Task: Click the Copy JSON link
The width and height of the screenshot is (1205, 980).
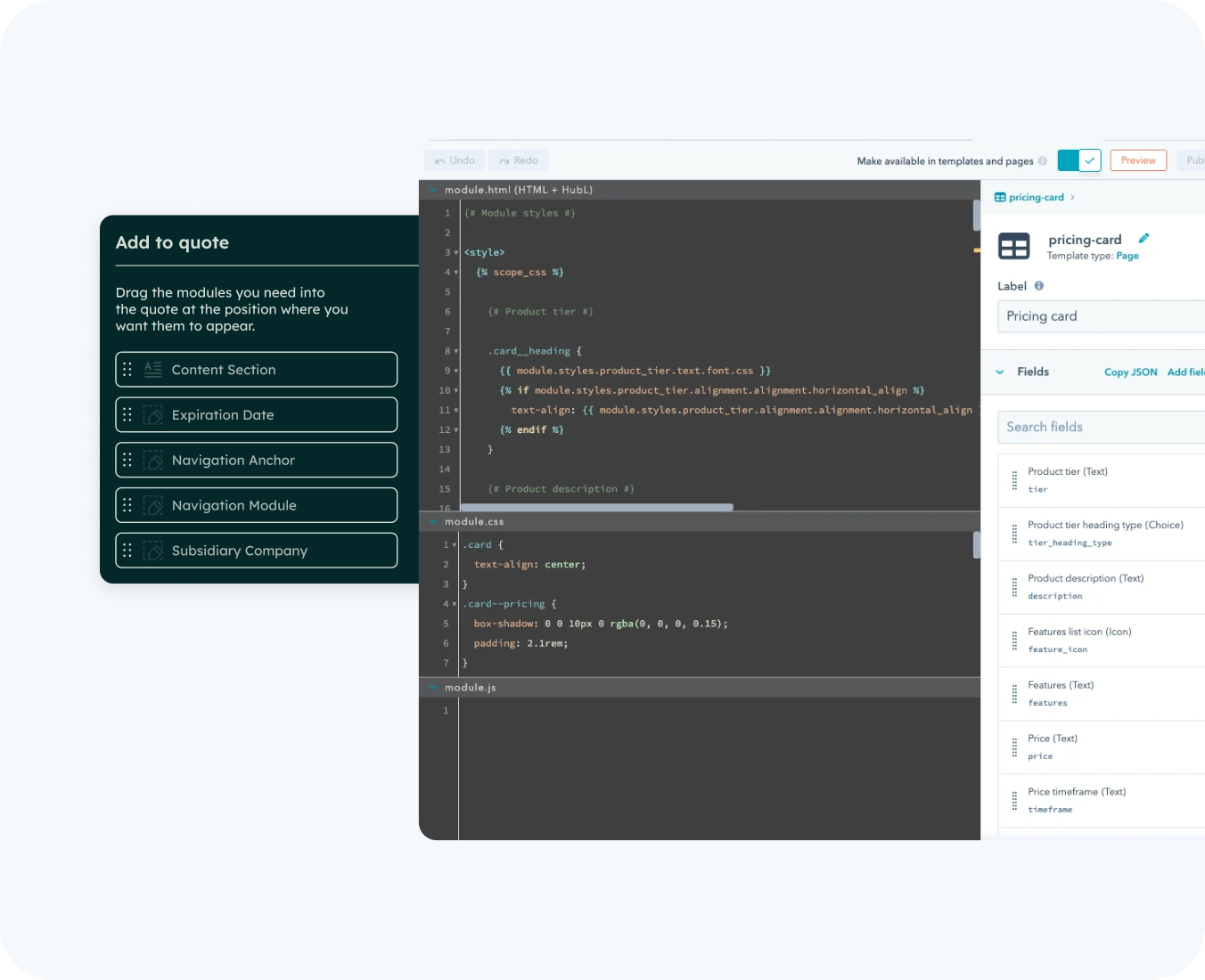Action: pos(1131,372)
